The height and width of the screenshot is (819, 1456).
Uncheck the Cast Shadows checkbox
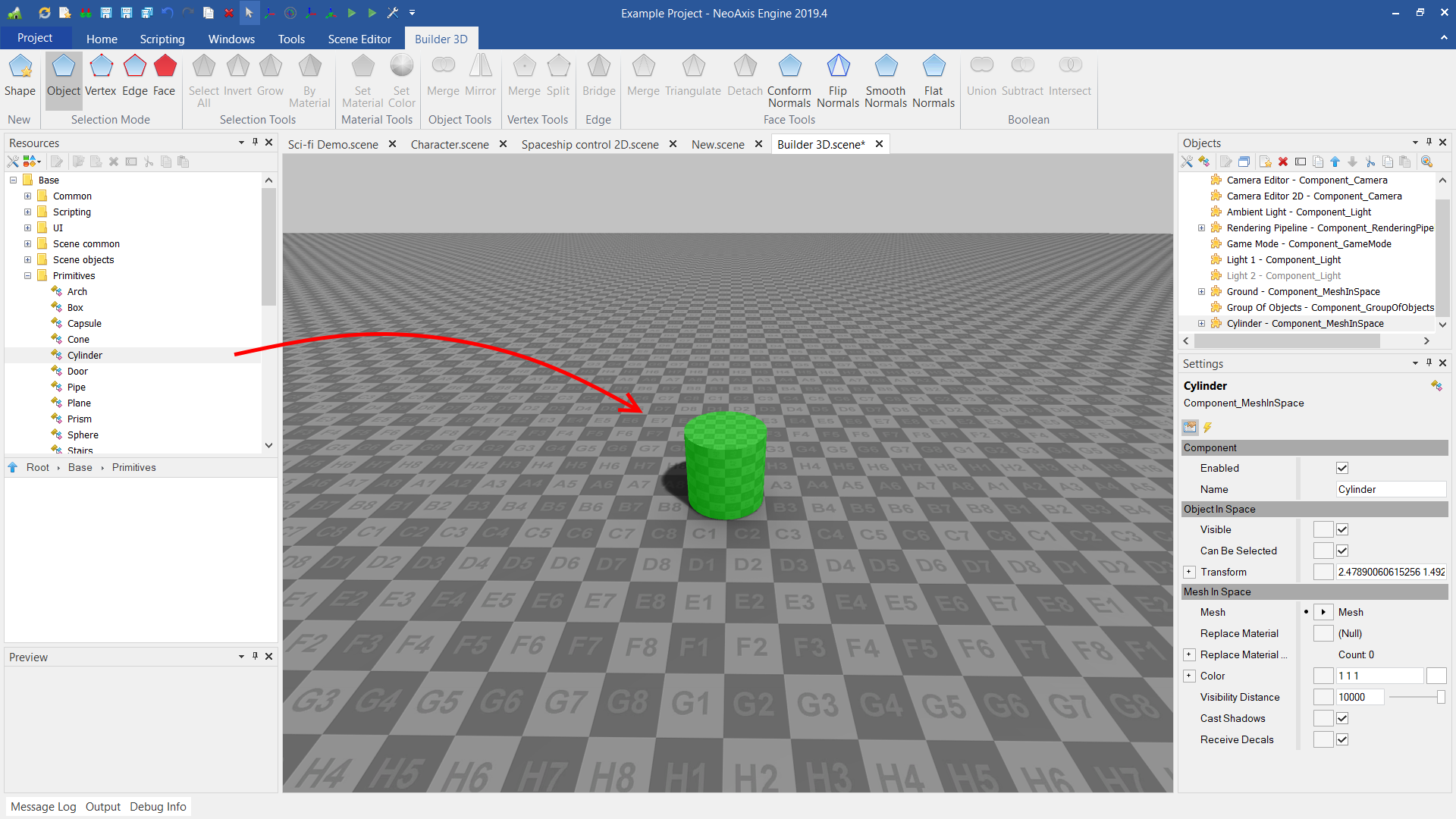click(x=1341, y=718)
